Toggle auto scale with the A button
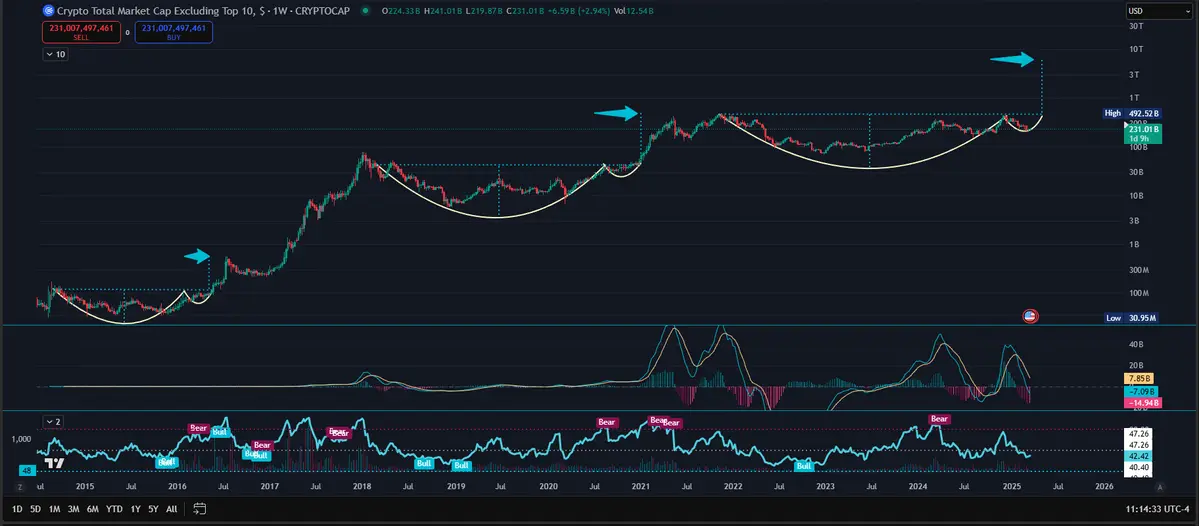 point(1160,486)
